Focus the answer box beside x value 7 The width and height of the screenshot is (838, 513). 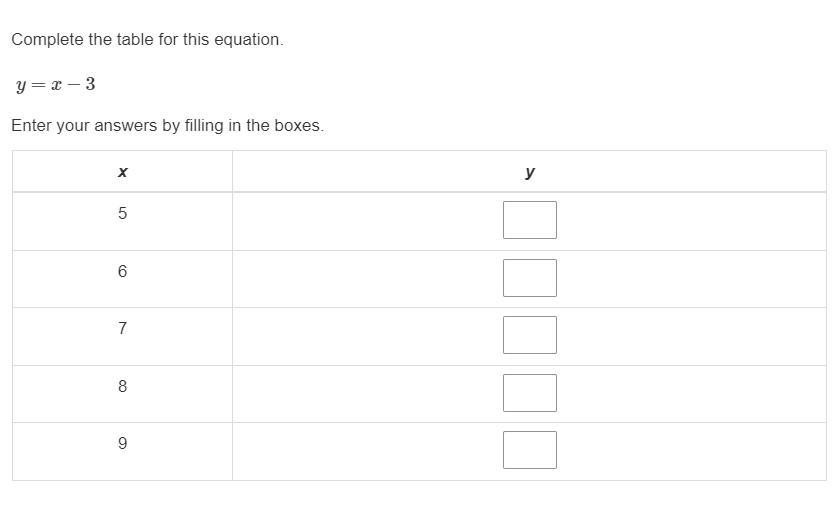[x=529, y=335]
